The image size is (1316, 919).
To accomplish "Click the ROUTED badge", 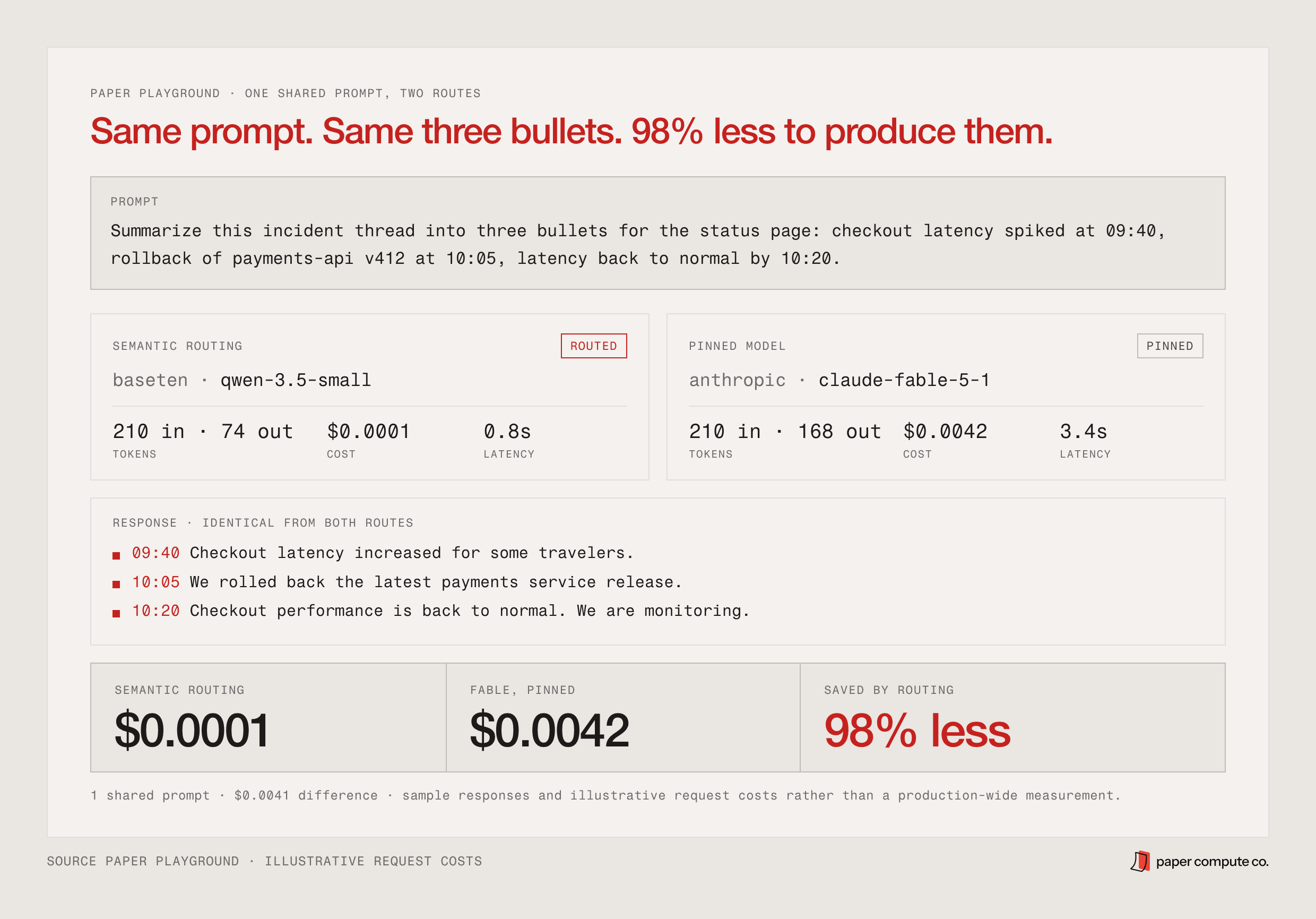I will [x=593, y=346].
